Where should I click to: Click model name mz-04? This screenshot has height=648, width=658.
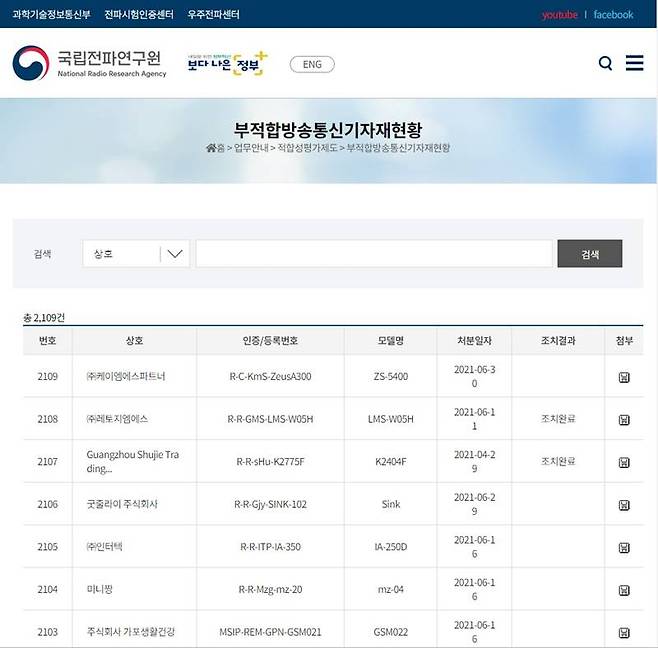point(391,590)
